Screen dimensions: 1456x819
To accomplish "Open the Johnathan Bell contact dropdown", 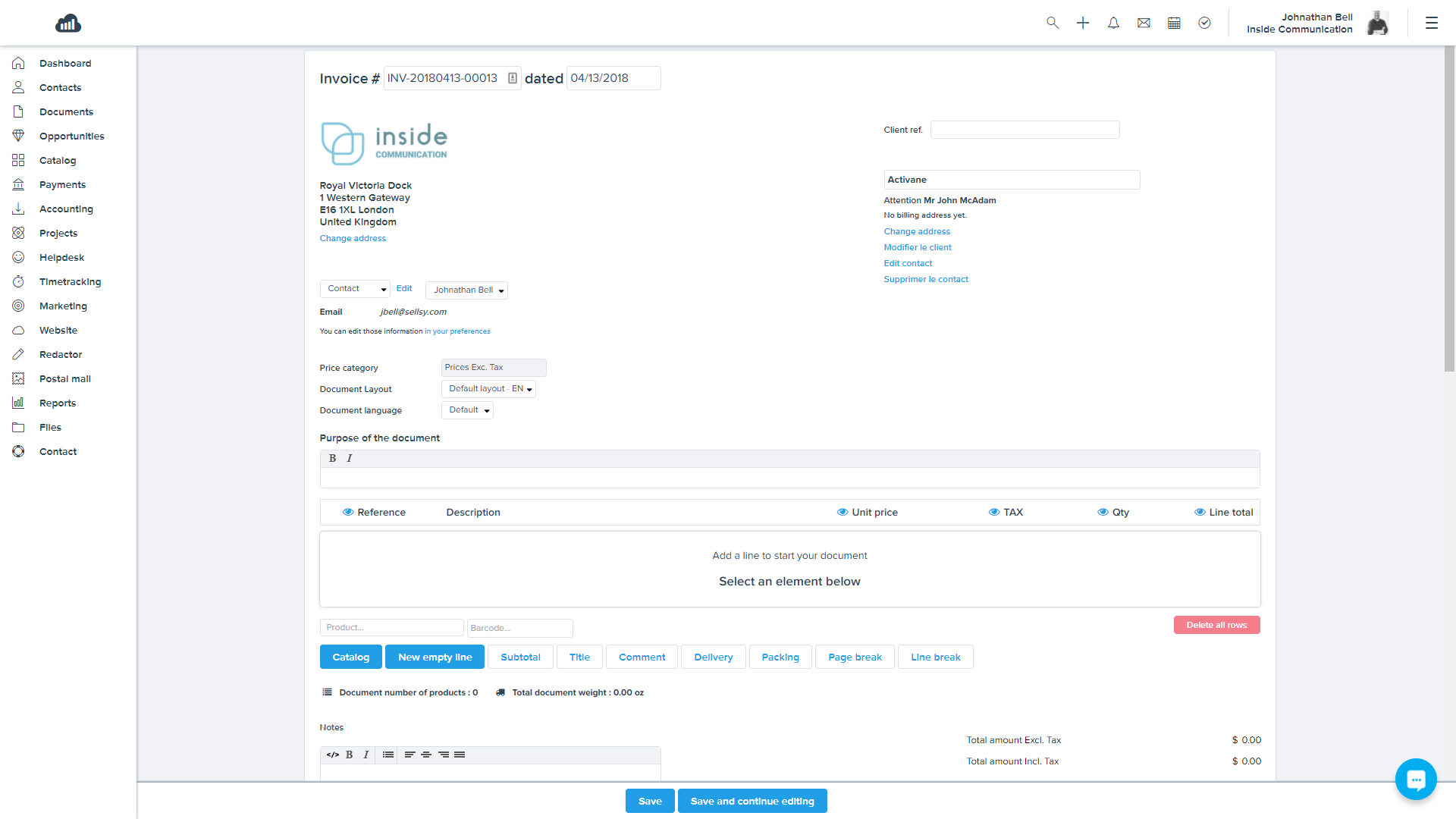I will [466, 290].
